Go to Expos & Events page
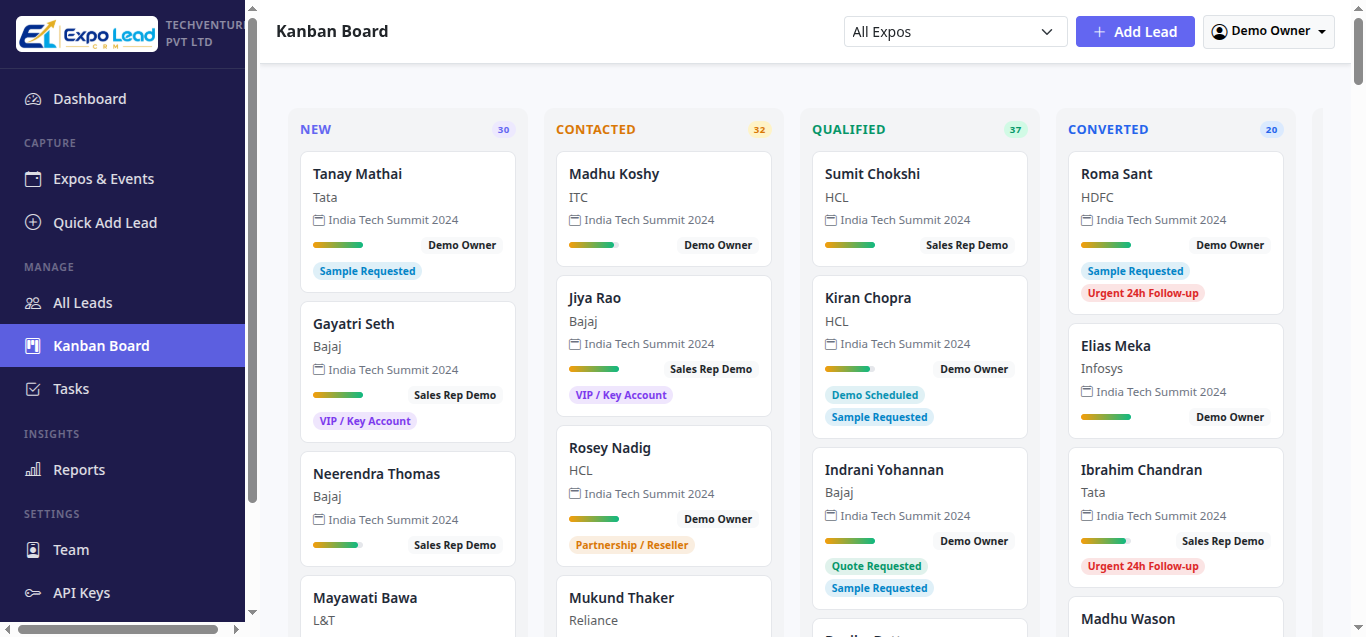The width and height of the screenshot is (1366, 637). tap(122, 179)
